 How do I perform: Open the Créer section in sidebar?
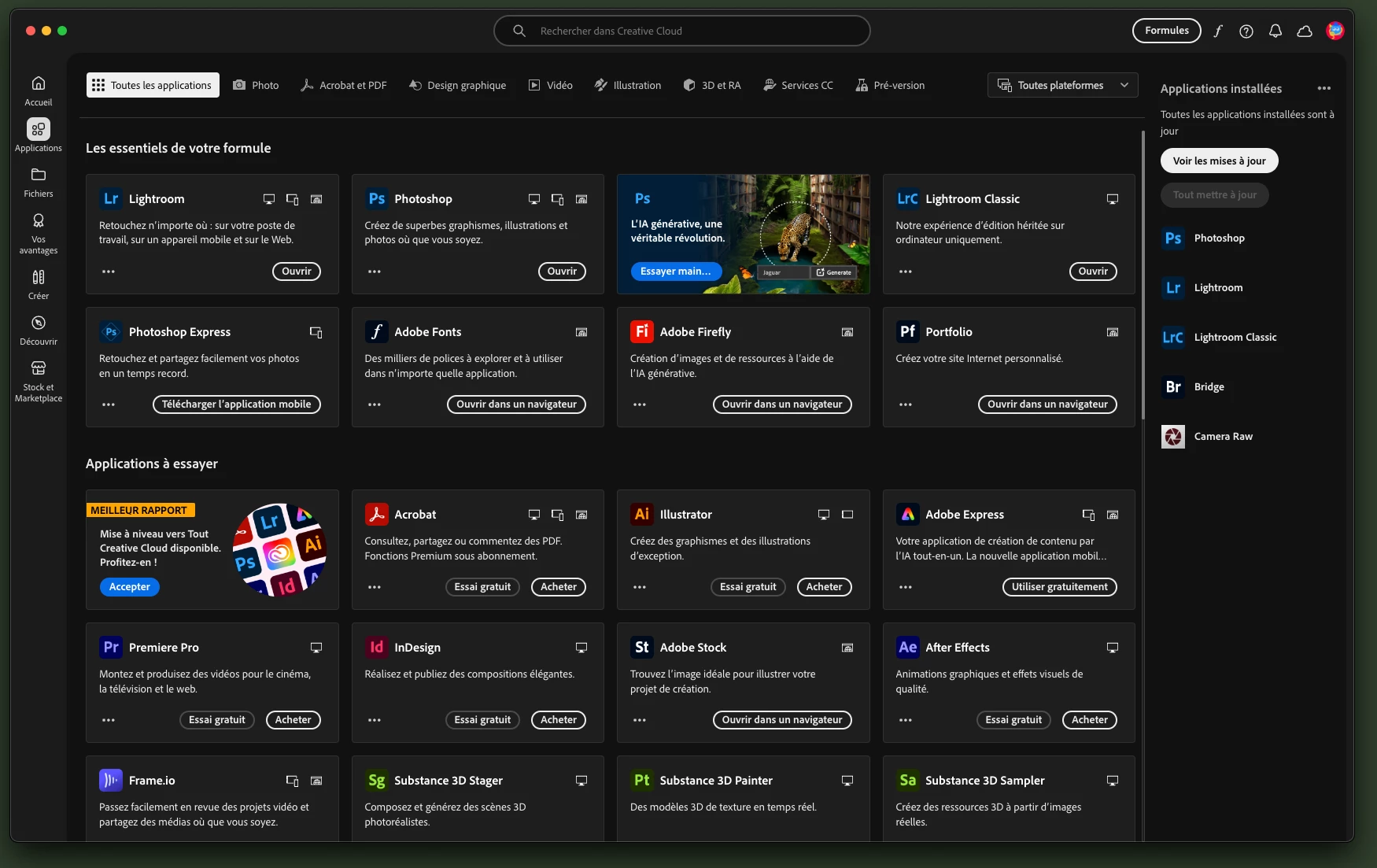(x=38, y=285)
